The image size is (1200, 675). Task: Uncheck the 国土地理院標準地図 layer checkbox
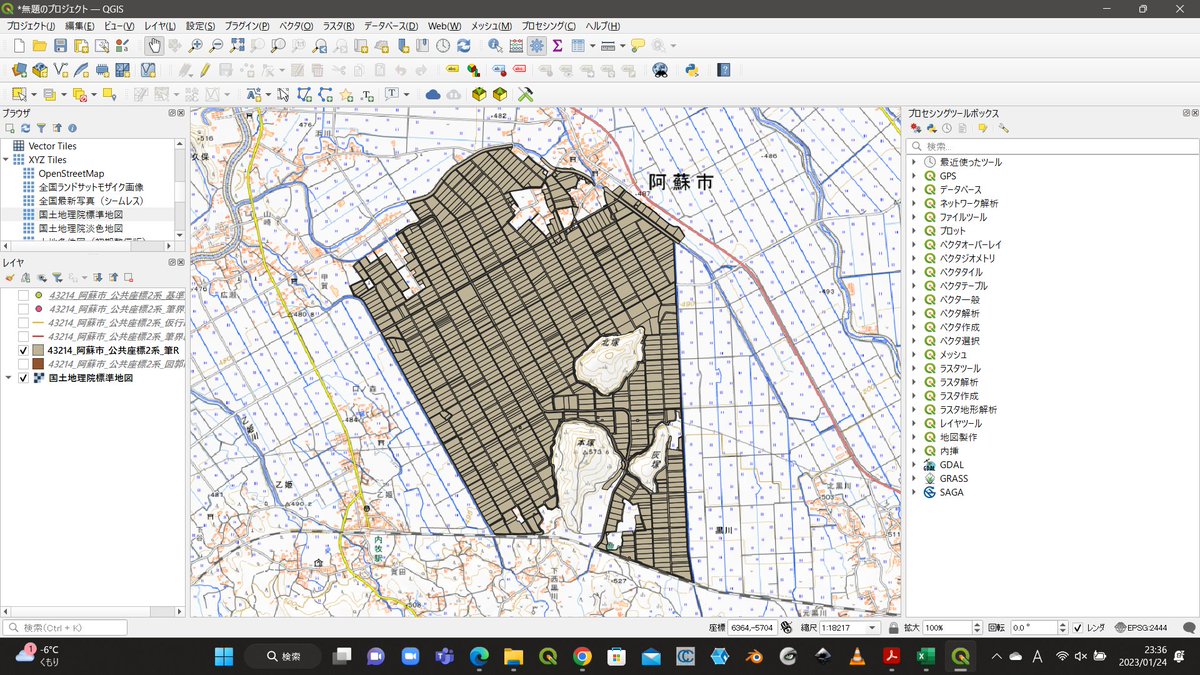[x=23, y=379]
